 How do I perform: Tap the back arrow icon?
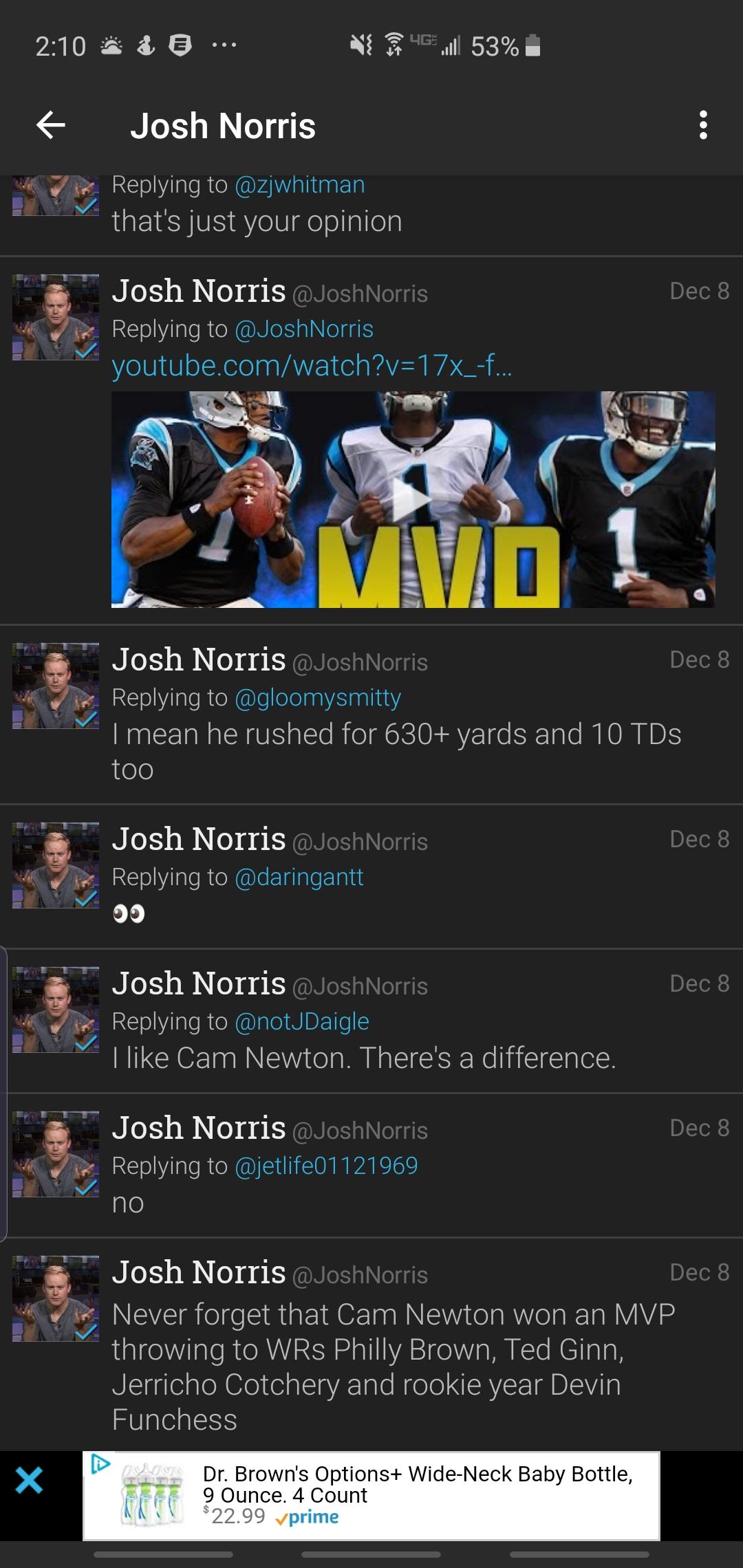(51, 125)
